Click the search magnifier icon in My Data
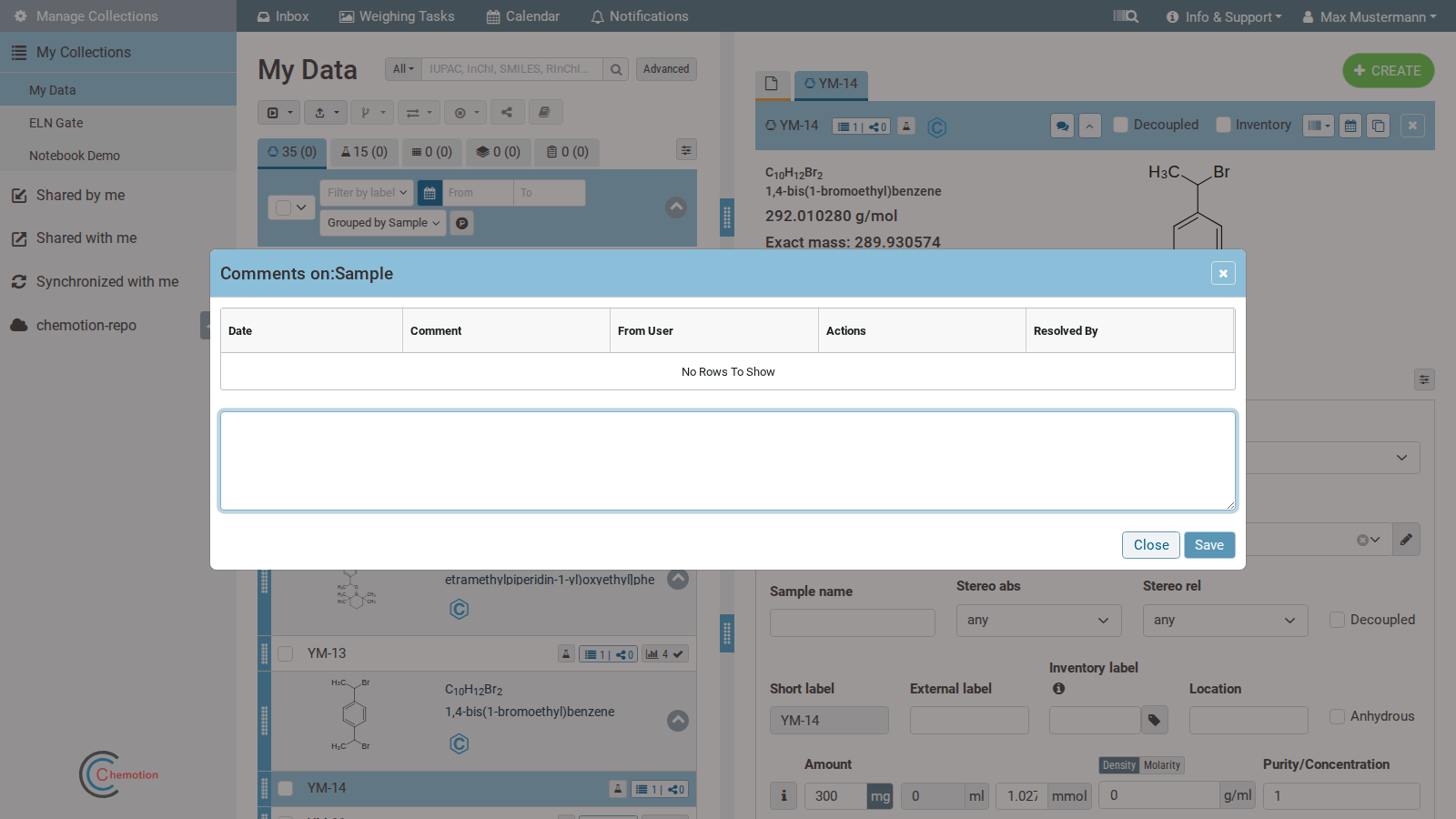 [616, 69]
